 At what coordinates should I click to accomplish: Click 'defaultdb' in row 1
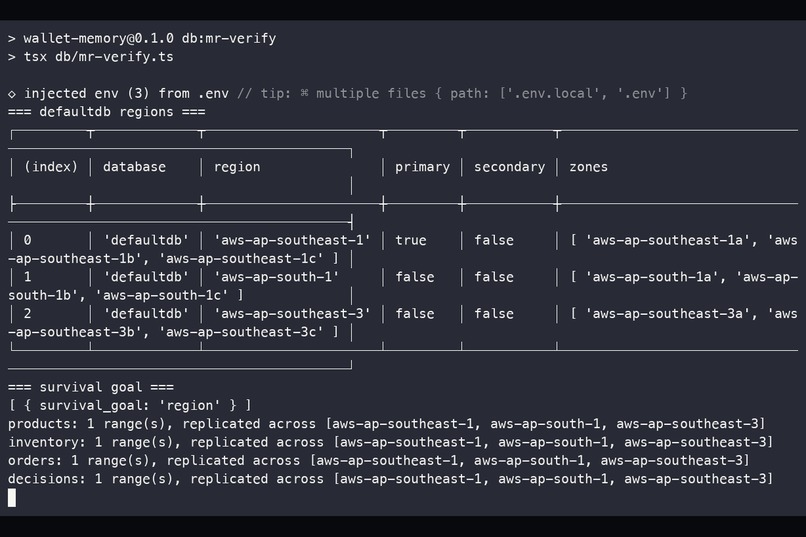(146, 277)
